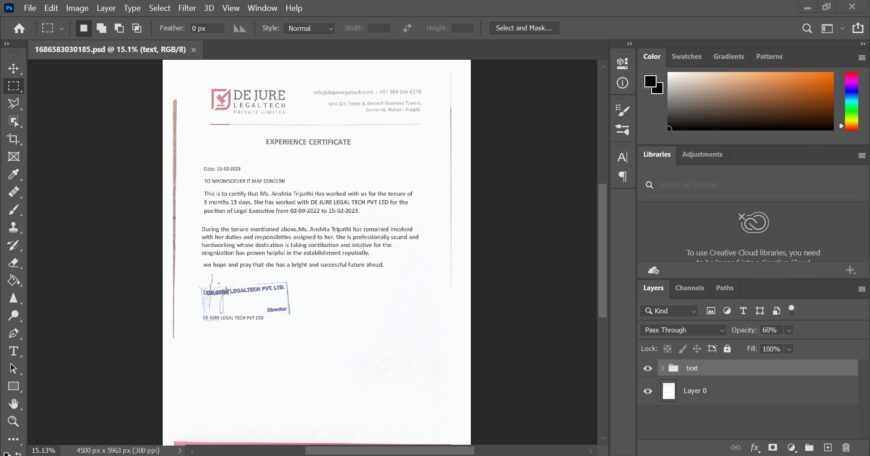
Task: Select the Pen tool
Action: pyautogui.click(x=13, y=333)
